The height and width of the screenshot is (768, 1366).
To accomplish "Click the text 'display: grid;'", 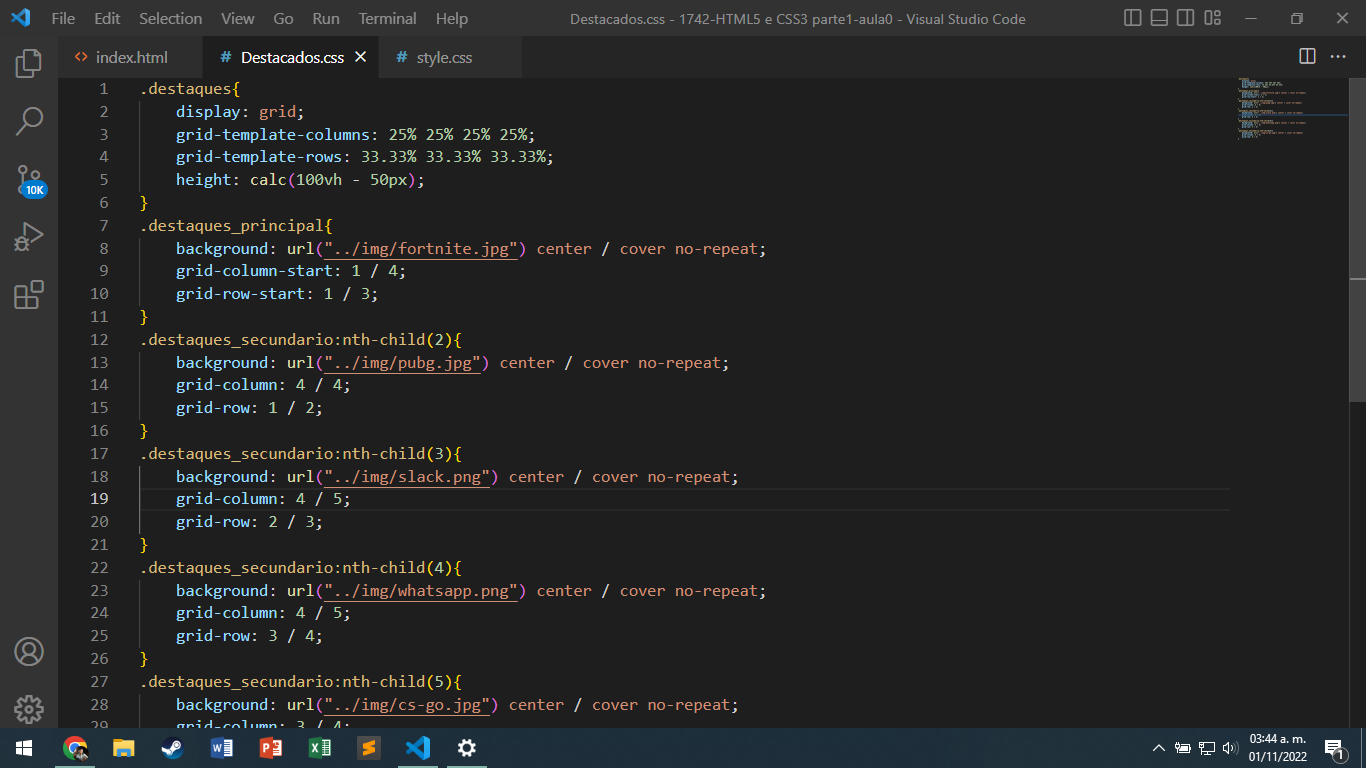I will tap(240, 111).
